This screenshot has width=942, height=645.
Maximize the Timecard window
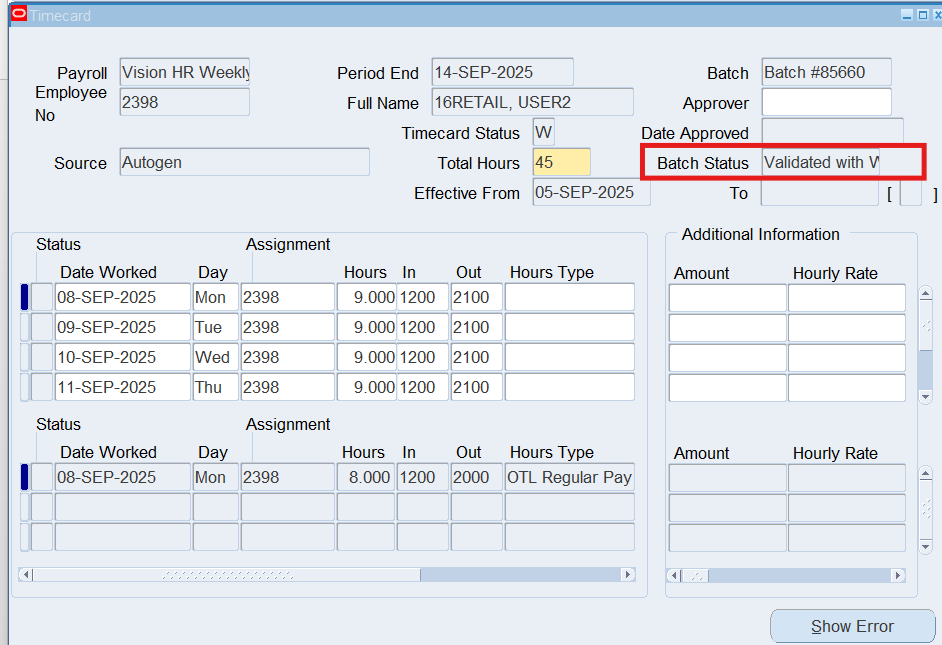(x=922, y=15)
